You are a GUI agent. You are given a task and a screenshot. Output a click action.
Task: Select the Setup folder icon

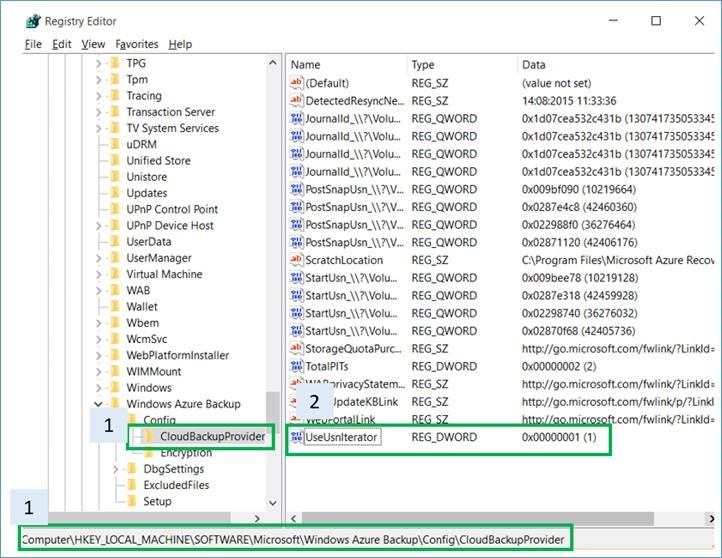(x=132, y=501)
